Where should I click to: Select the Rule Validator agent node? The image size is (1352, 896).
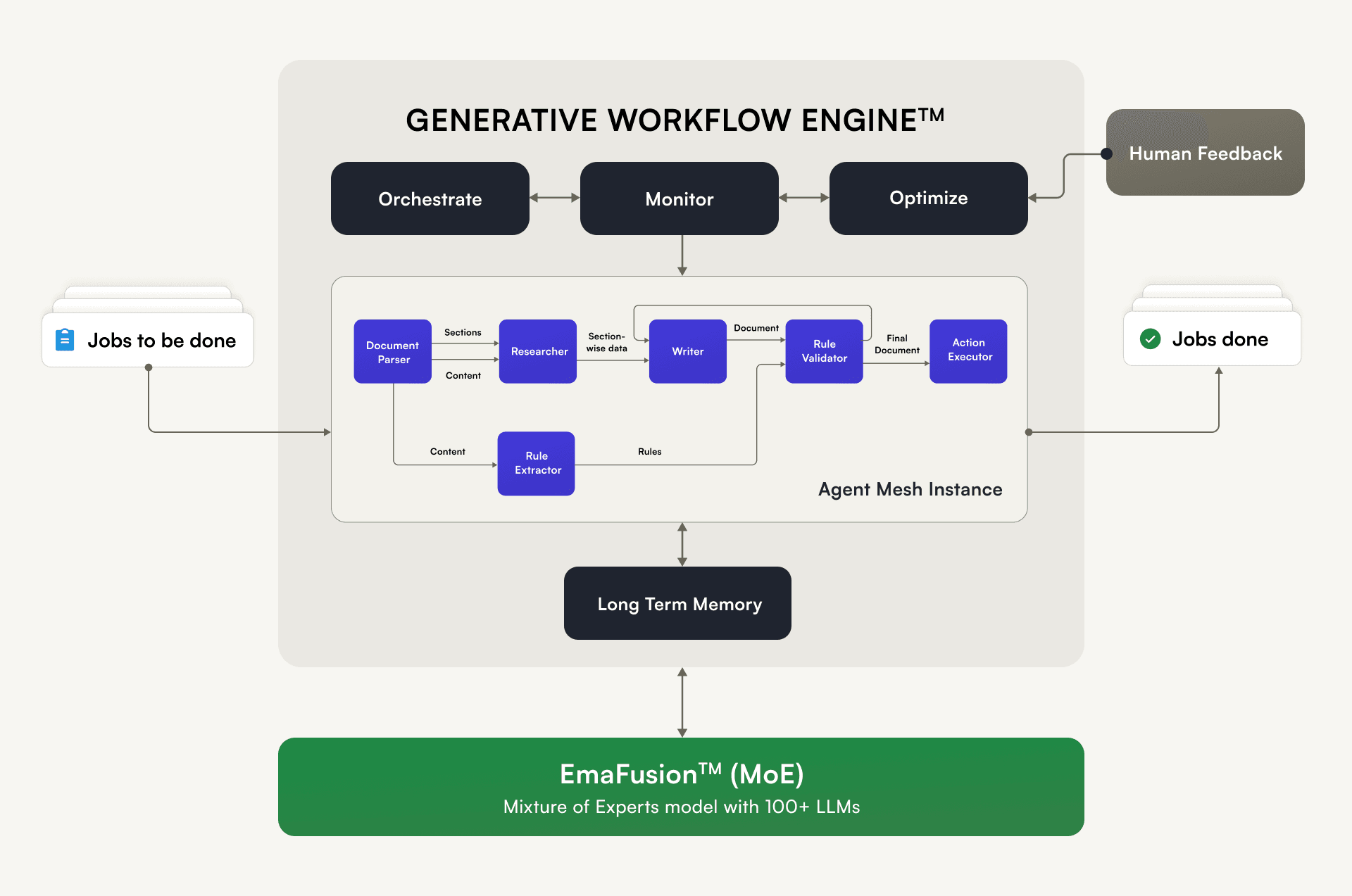point(825,351)
